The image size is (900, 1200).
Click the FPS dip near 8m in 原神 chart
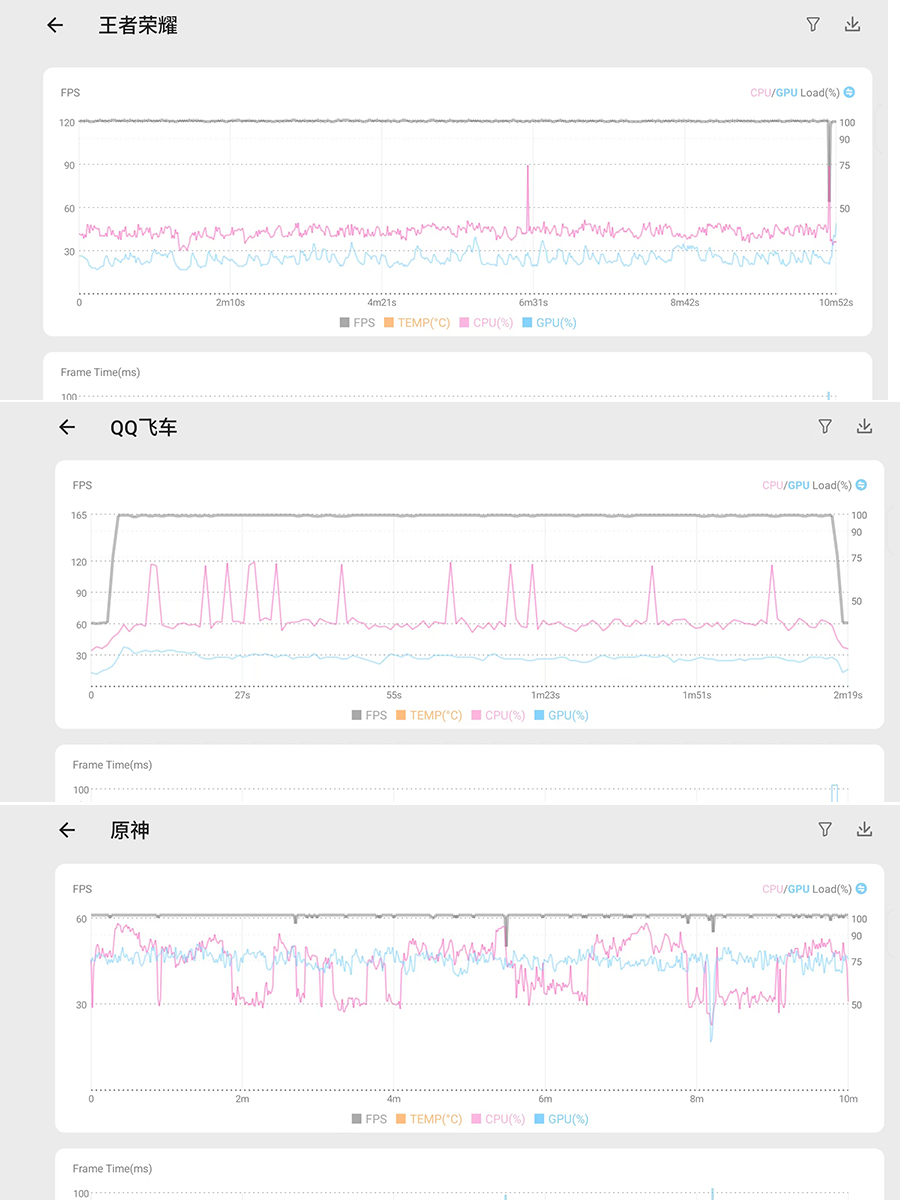coord(712,924)
